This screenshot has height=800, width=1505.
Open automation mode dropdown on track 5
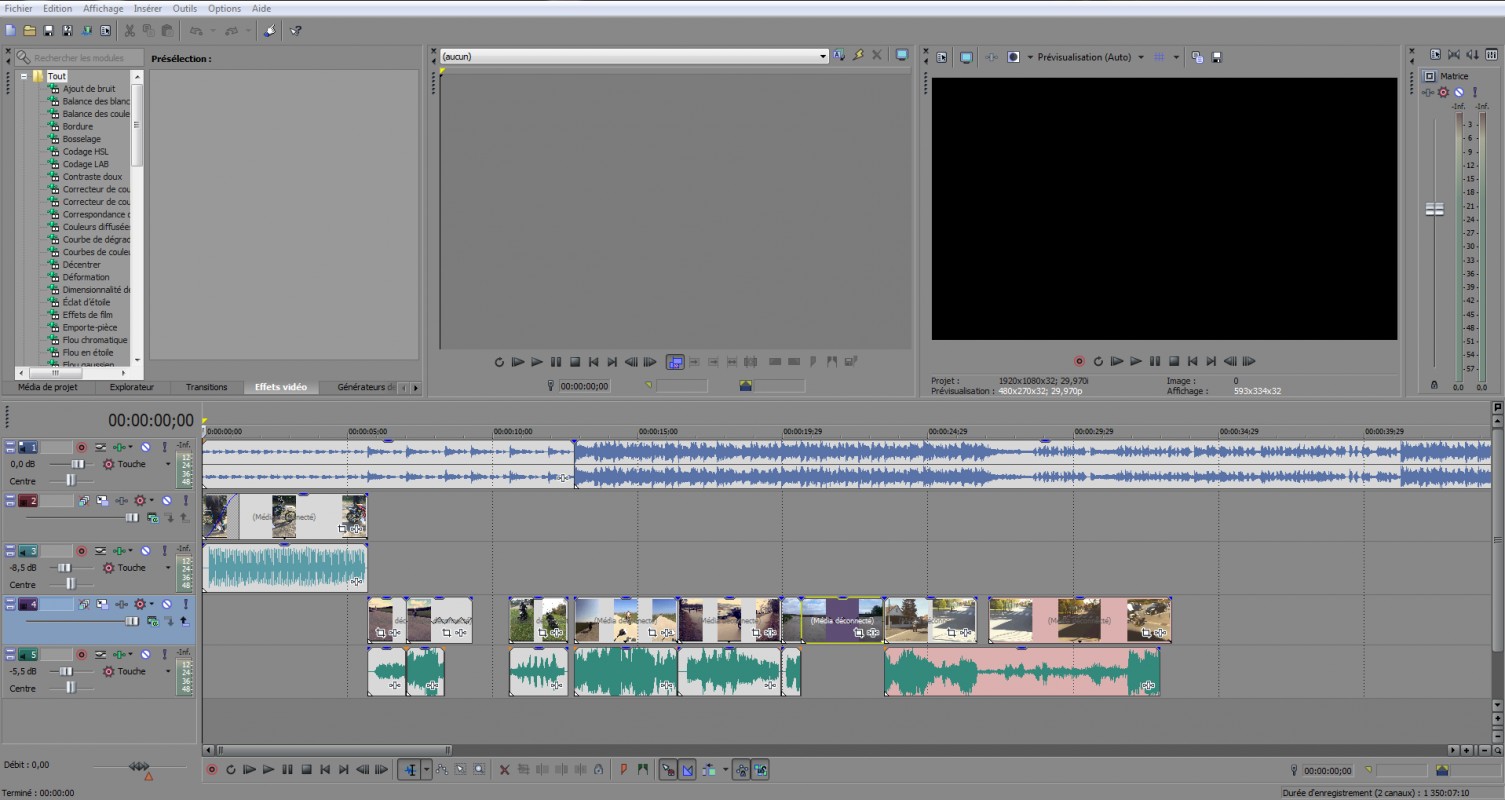168,672
